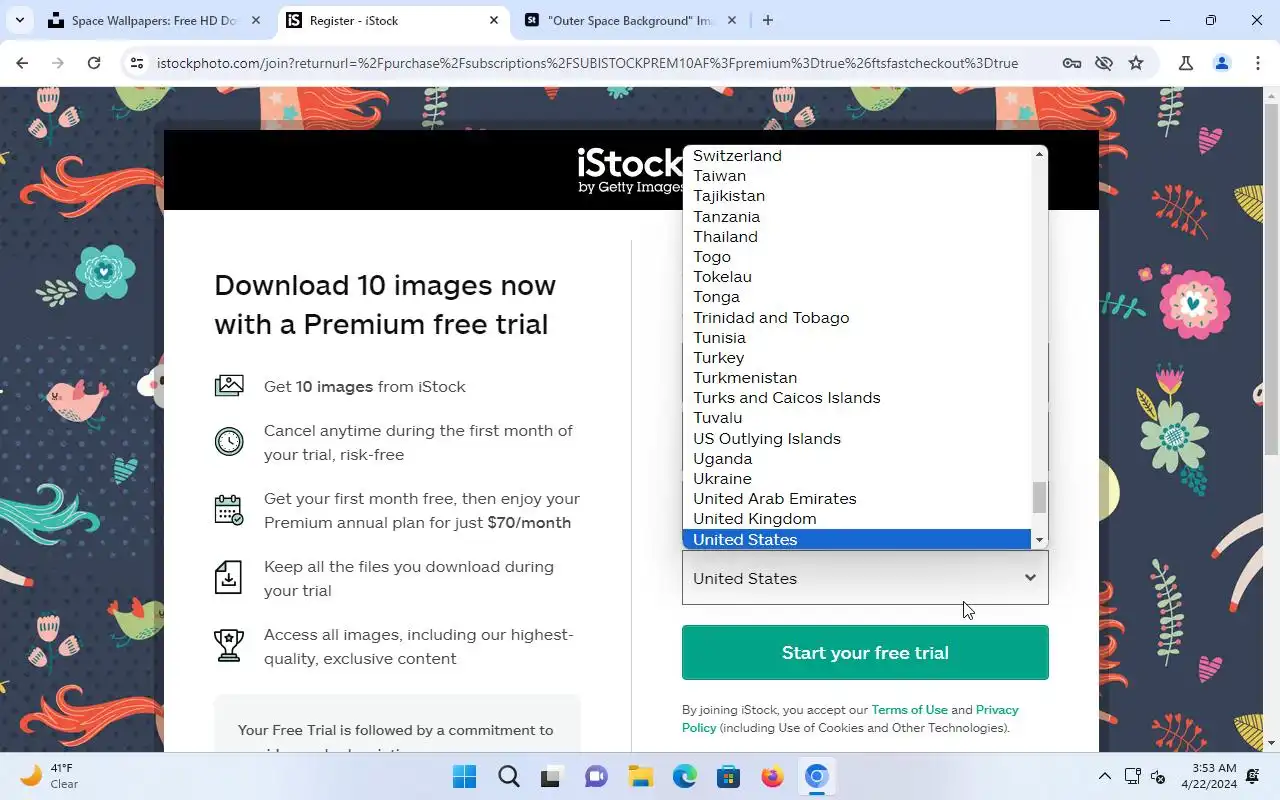Screen dimensions: 1280x800
Task: Open Windows taskbar search
Action: [509, 777]
